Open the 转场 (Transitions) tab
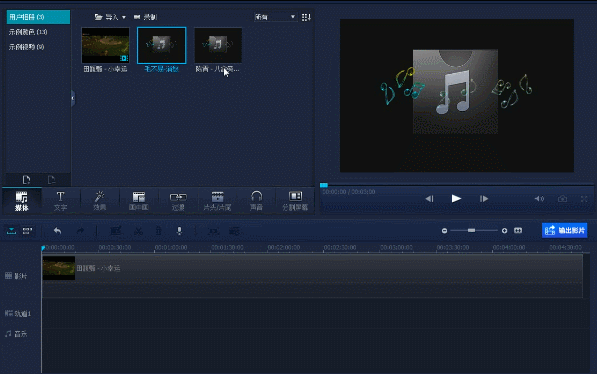597x374 pixels. pyautogui.click(x=178, y=201)
